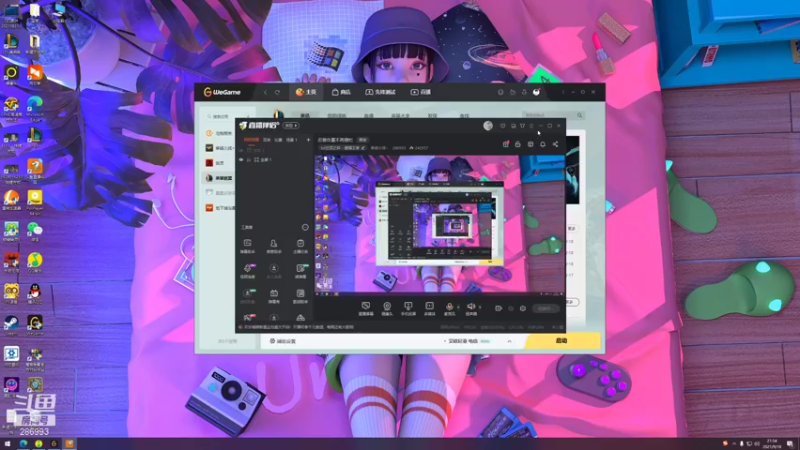Image resolution: width=800 pixels, height=450 pixels.
Task: Click the start broadcast button
Action: 545,308
